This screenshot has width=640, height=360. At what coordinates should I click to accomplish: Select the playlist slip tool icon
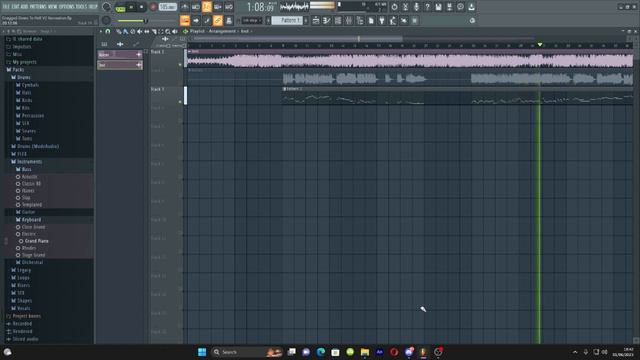[x=147, y=31]
